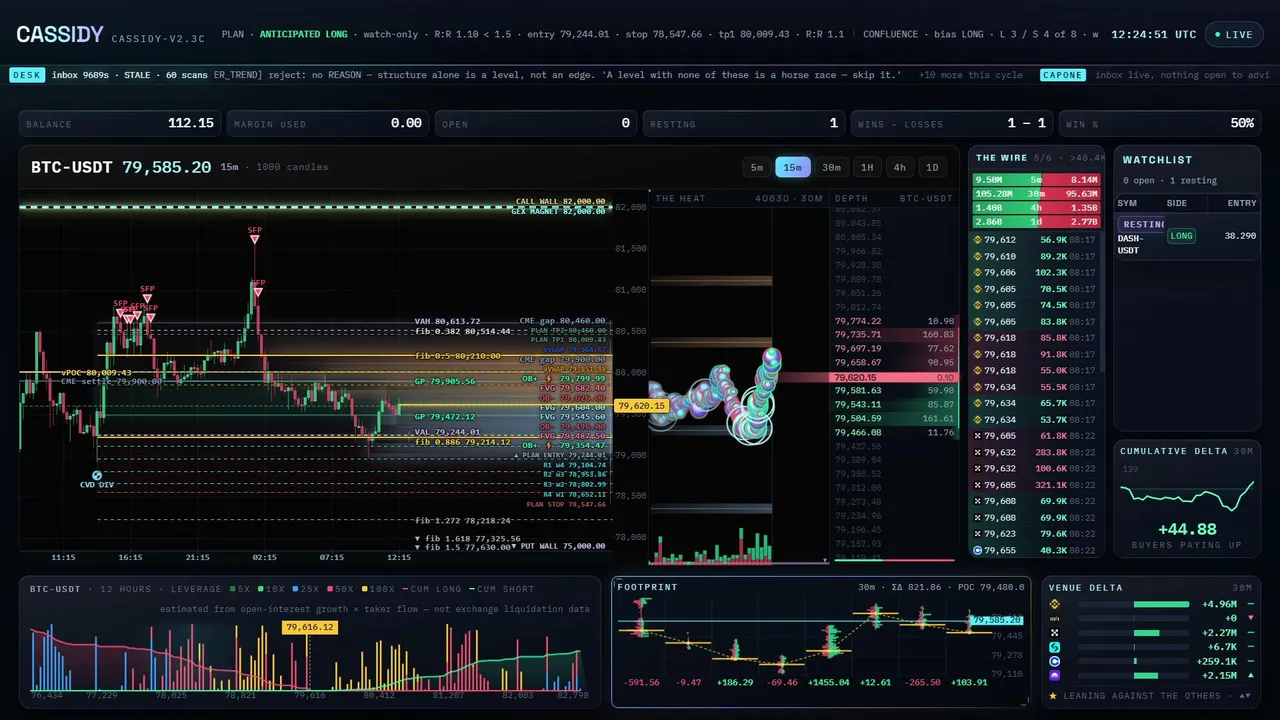Image resolution: width=1280 pixels, height=720 pixels.
Task: Click blue exchange icon on 79,655 wire row
Action: (x=978, y=550)
